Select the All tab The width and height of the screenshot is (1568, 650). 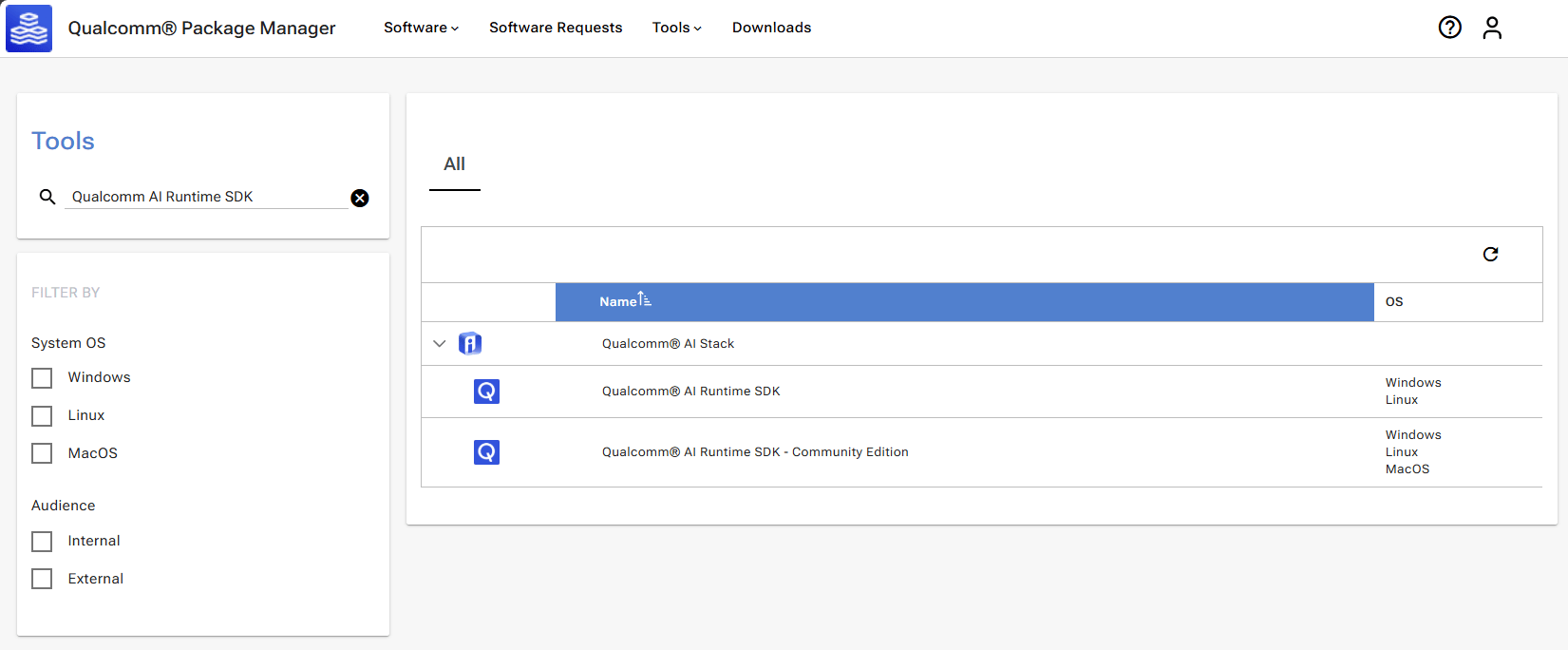(x=455, y=164)
